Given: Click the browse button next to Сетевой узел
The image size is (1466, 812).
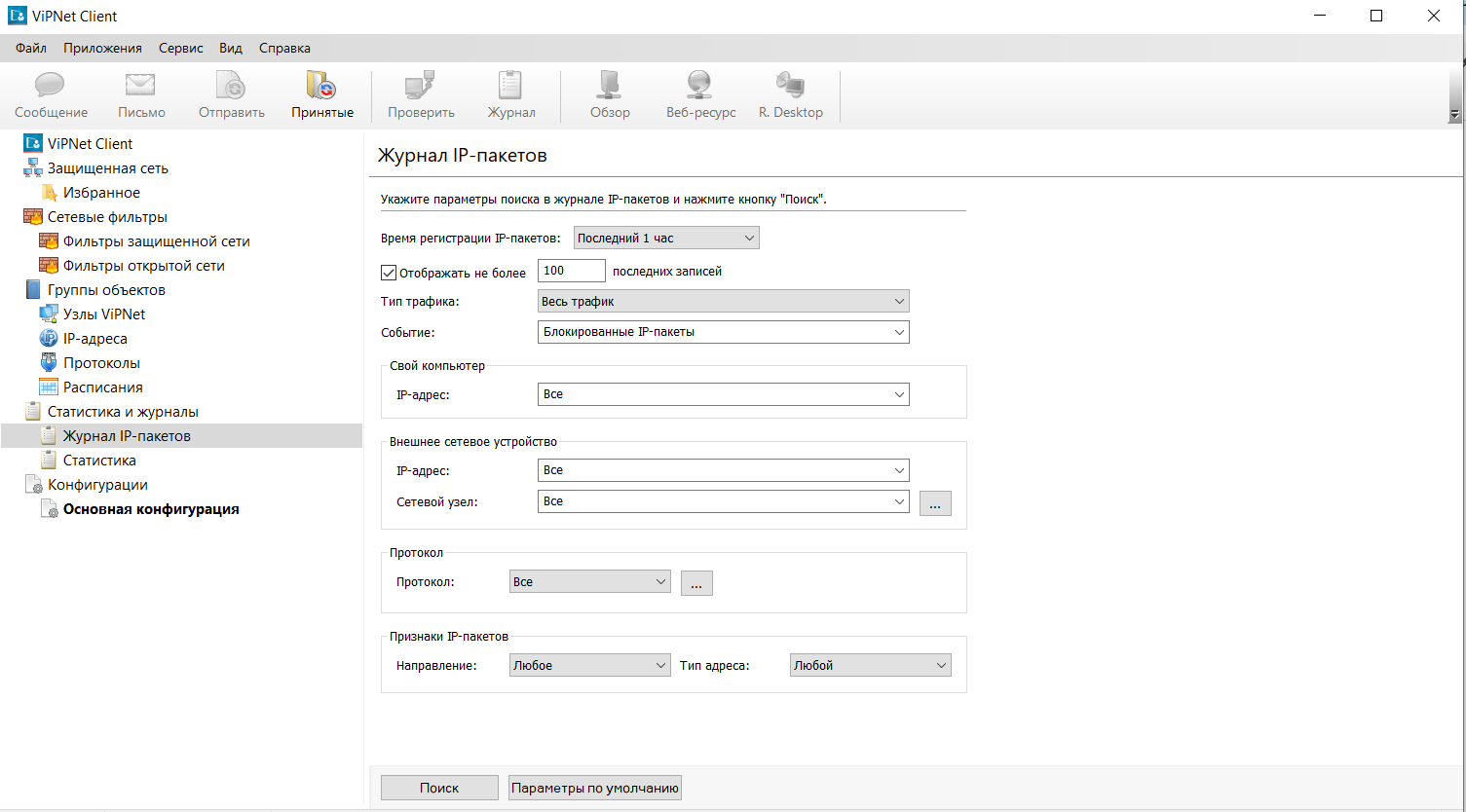Looking at the screenshot, I should click(934, 502).
